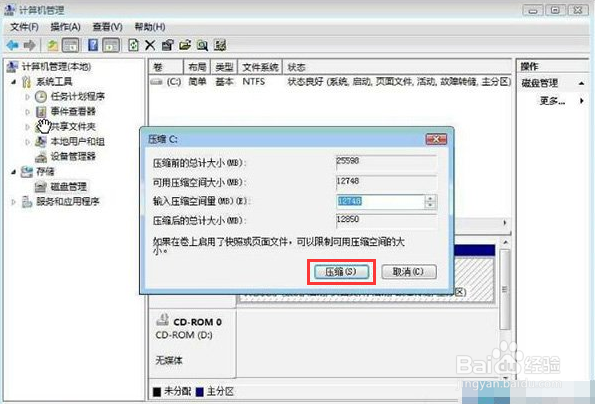Click the Open folder toolbar icon
This screenshot has width=595, height=404.
185,46
